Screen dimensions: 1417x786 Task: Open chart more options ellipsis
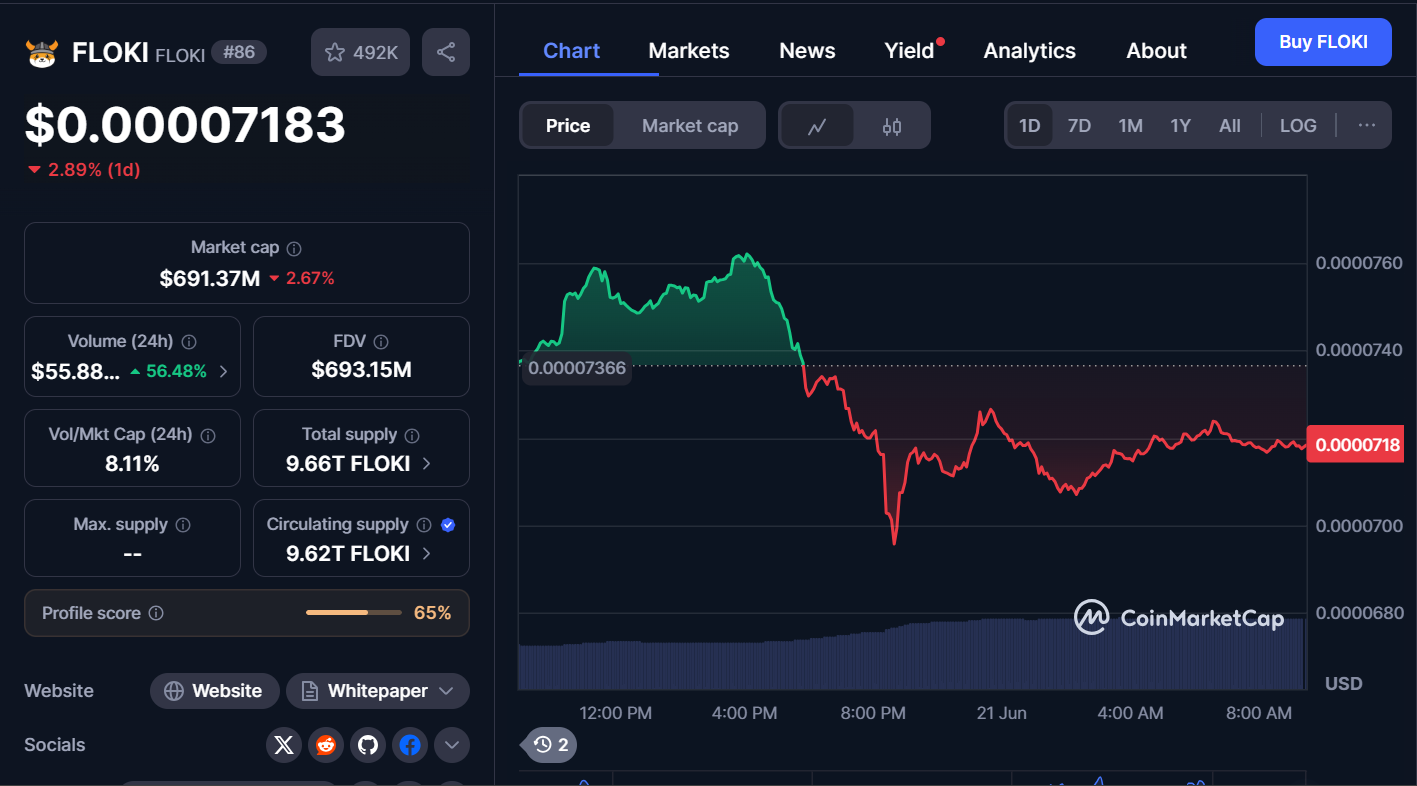1367,125
